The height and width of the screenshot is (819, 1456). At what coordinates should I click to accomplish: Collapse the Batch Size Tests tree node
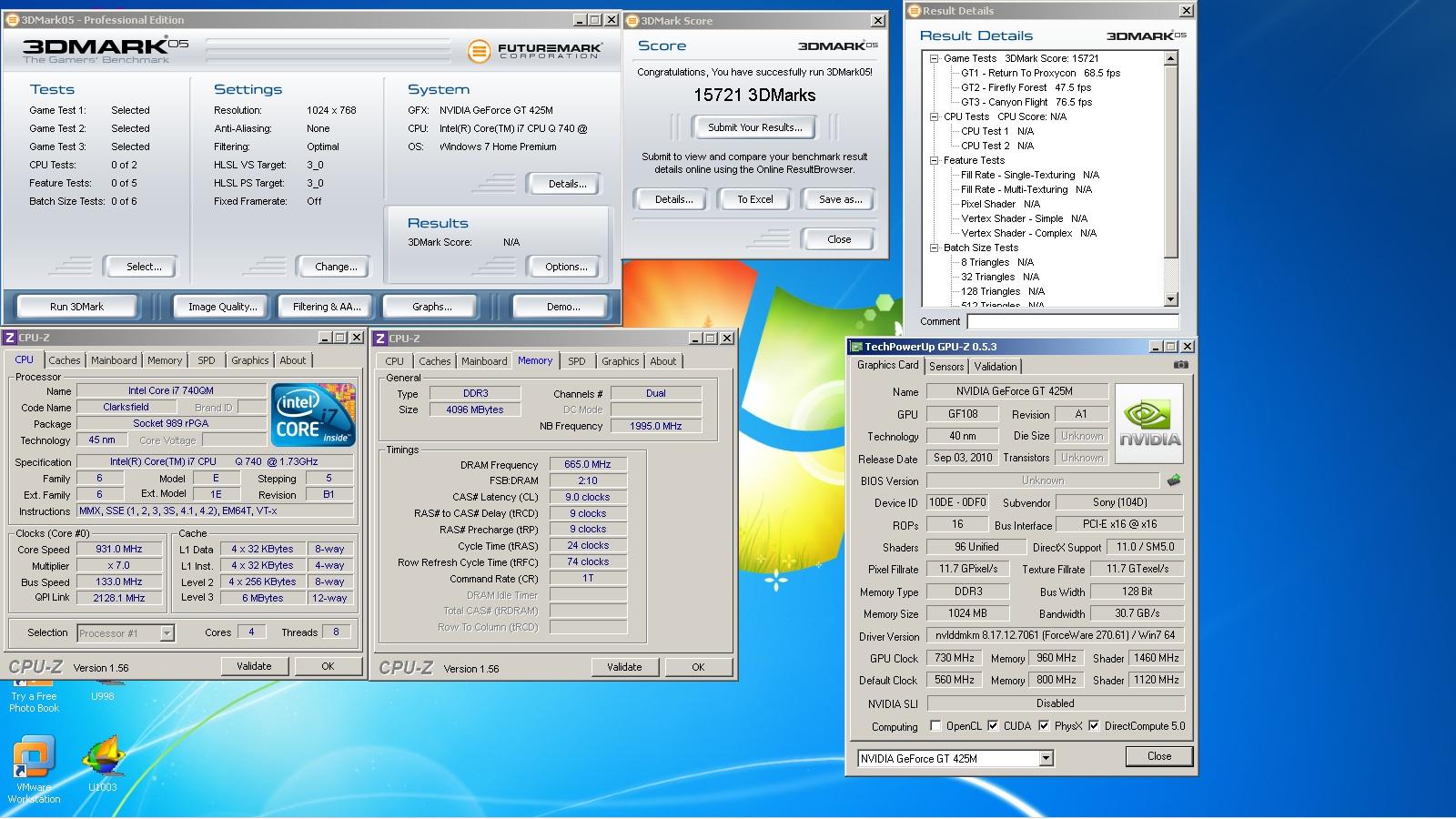(x=934, y=248)
